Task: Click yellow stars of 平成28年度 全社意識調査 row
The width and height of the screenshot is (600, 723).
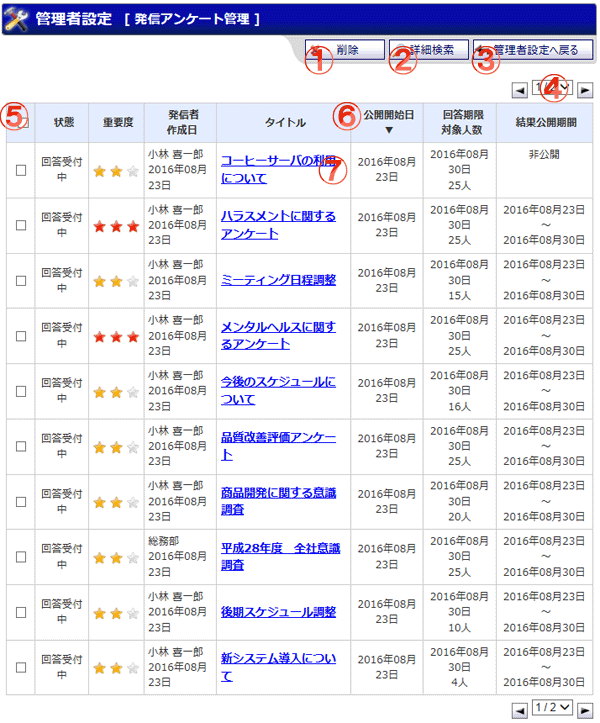Action: [x=116, y=558]
